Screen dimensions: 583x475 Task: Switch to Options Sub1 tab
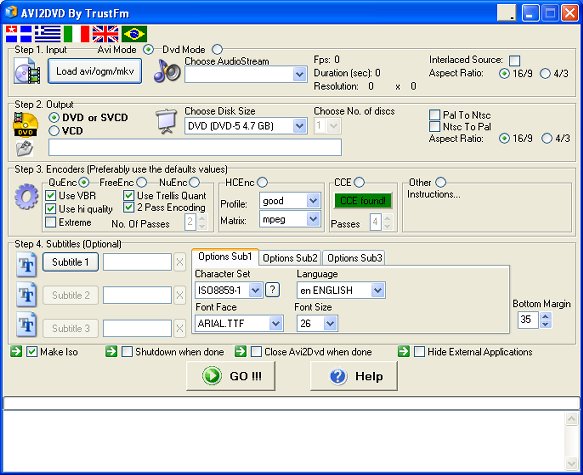[x=225, y=257]
